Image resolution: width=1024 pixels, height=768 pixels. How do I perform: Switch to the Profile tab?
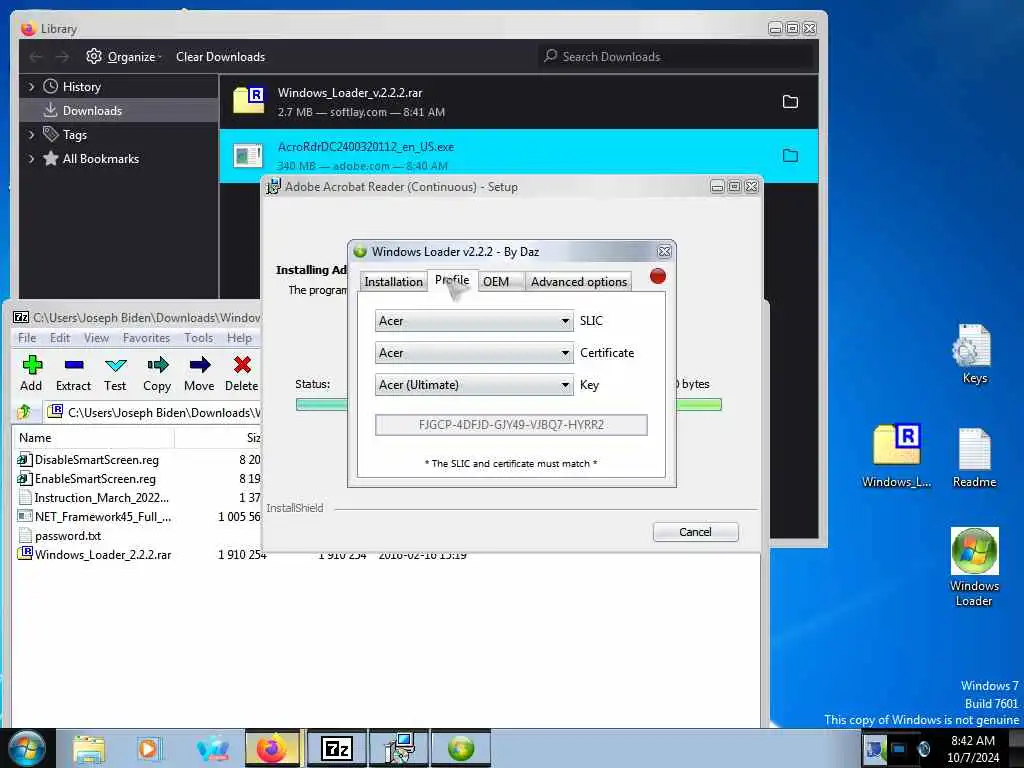452,280
